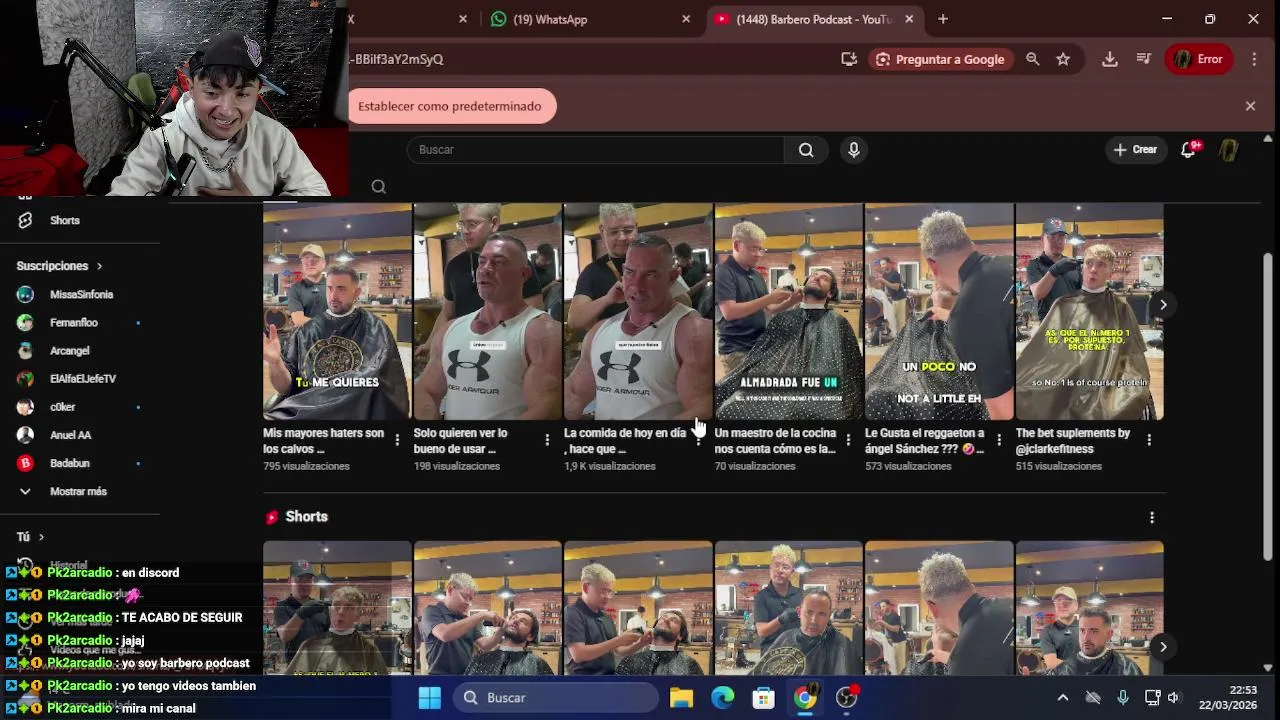This screenshot has width=1280, height=720.
Task: Click Windows taskbar Buscar search box
Action: tap(557, 698)
